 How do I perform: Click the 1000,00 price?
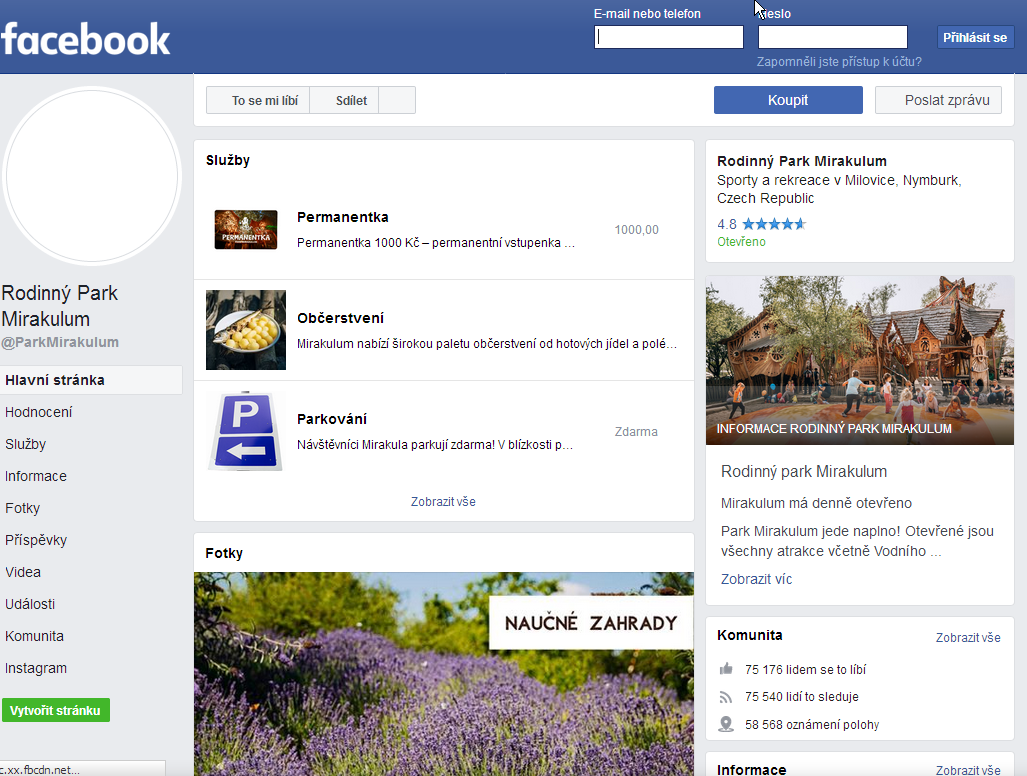[x=637, y=230]
